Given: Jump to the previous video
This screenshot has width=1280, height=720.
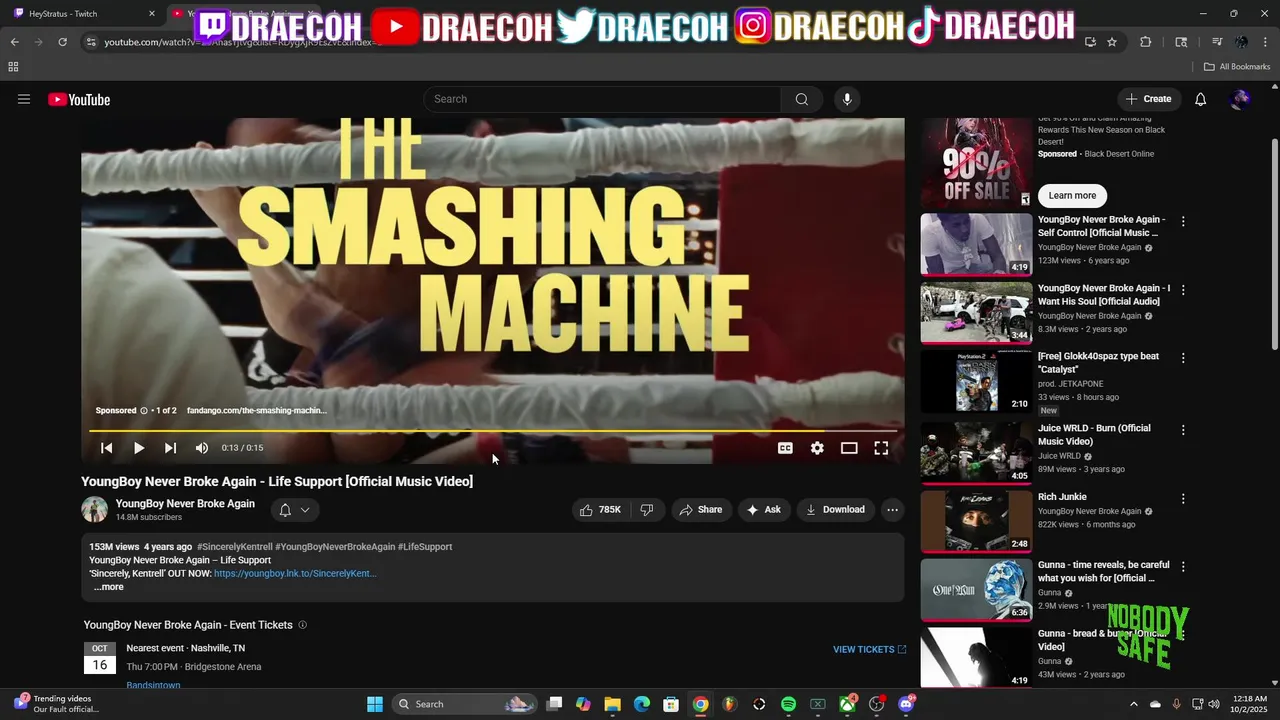Looking at the screenshot, I should point(107,448).
